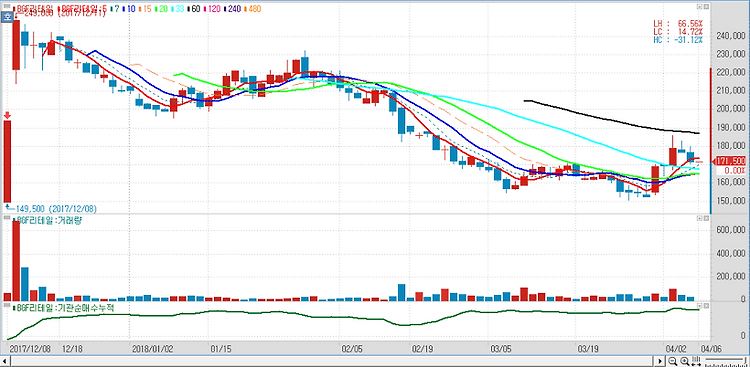Image resolution: width=750 pixels, height=367 pixels.
Task: Click the horizontal scrollbar track
Action: pos(332,361)
